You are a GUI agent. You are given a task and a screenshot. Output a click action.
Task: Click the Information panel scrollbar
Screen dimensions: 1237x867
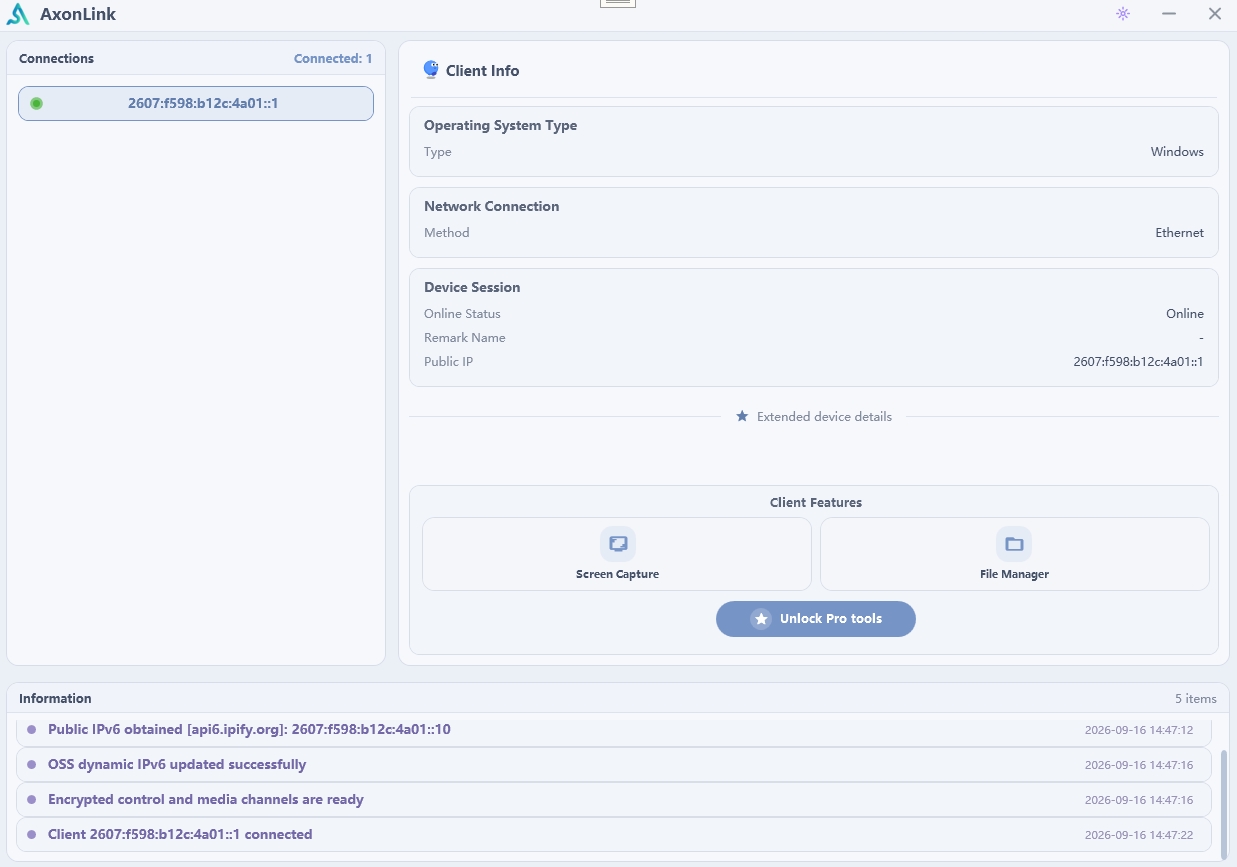coord(1223,804)
